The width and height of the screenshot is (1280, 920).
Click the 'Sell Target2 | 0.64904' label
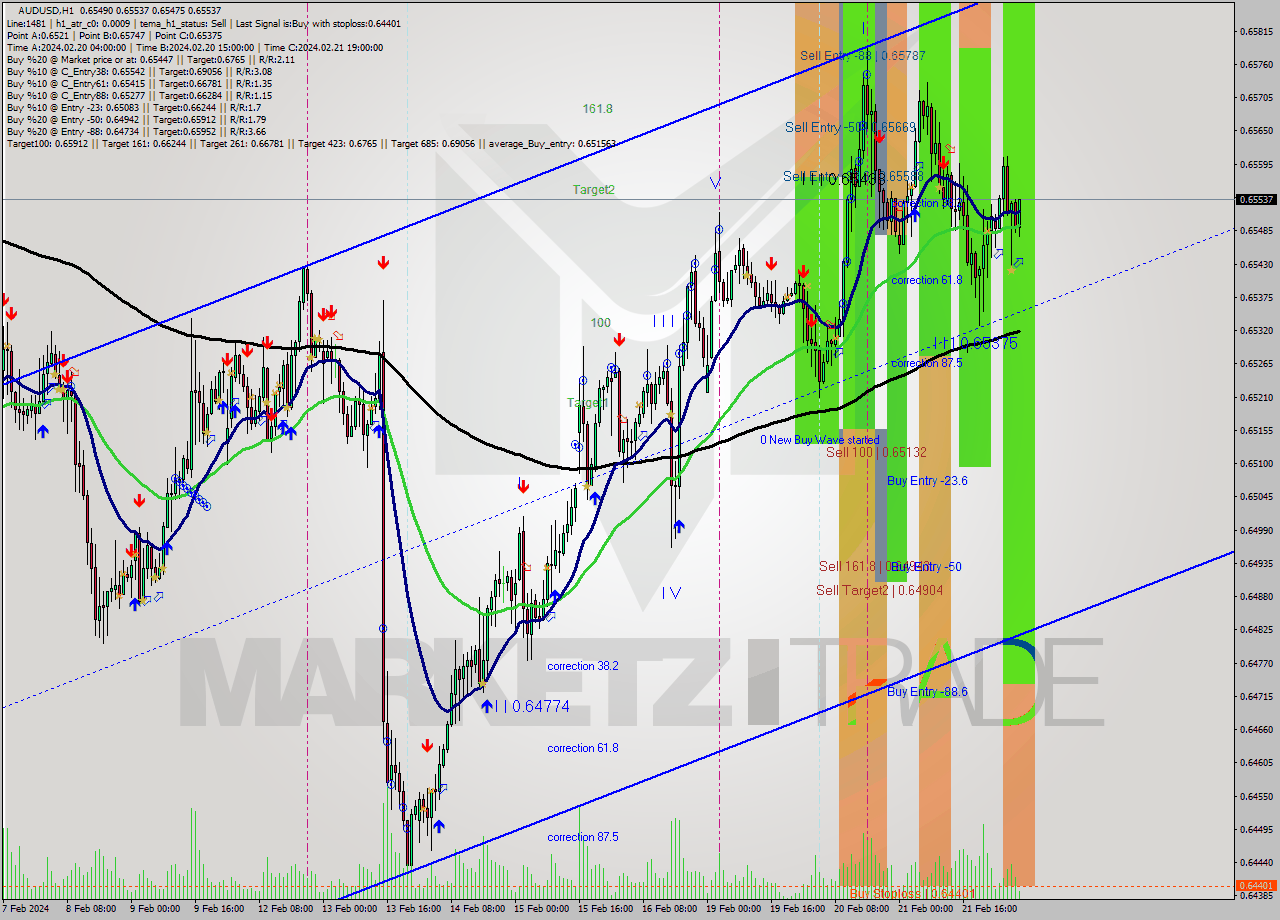[x=879, y=590]
